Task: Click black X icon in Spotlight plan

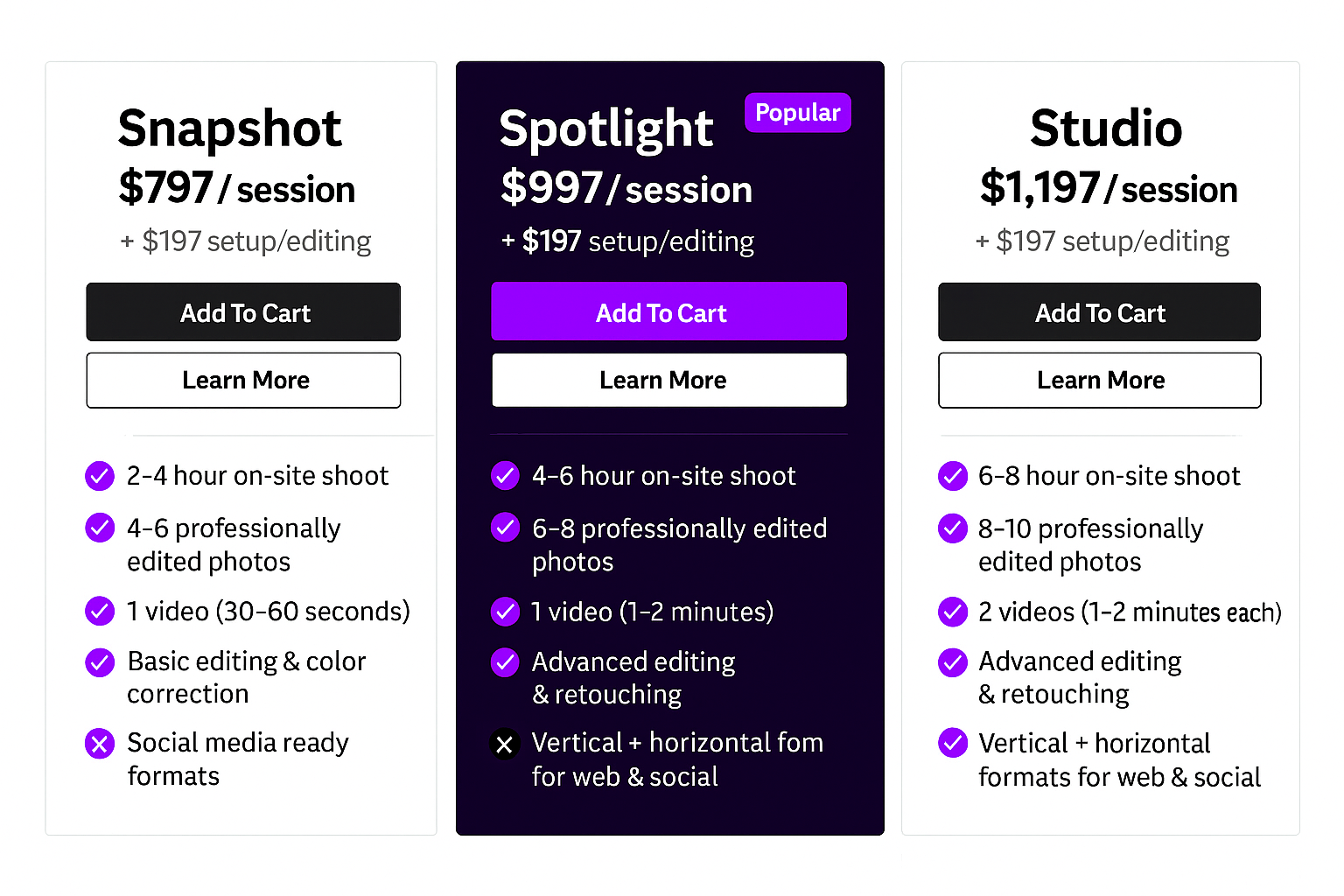Action: coord(505,745)
